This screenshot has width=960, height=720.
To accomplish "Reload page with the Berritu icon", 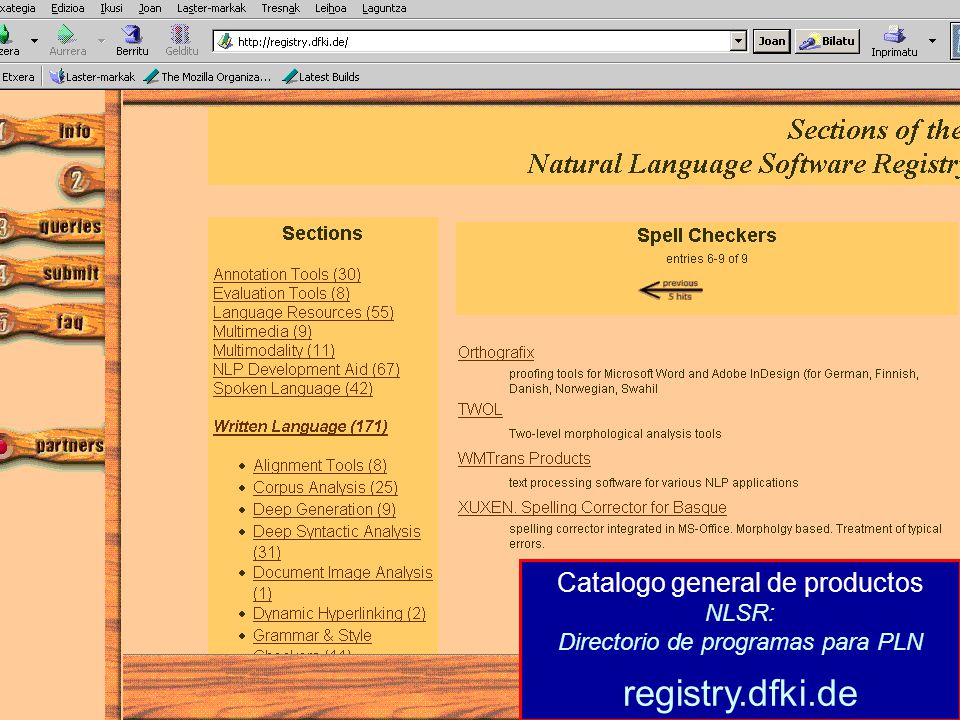I will point(132,34).
